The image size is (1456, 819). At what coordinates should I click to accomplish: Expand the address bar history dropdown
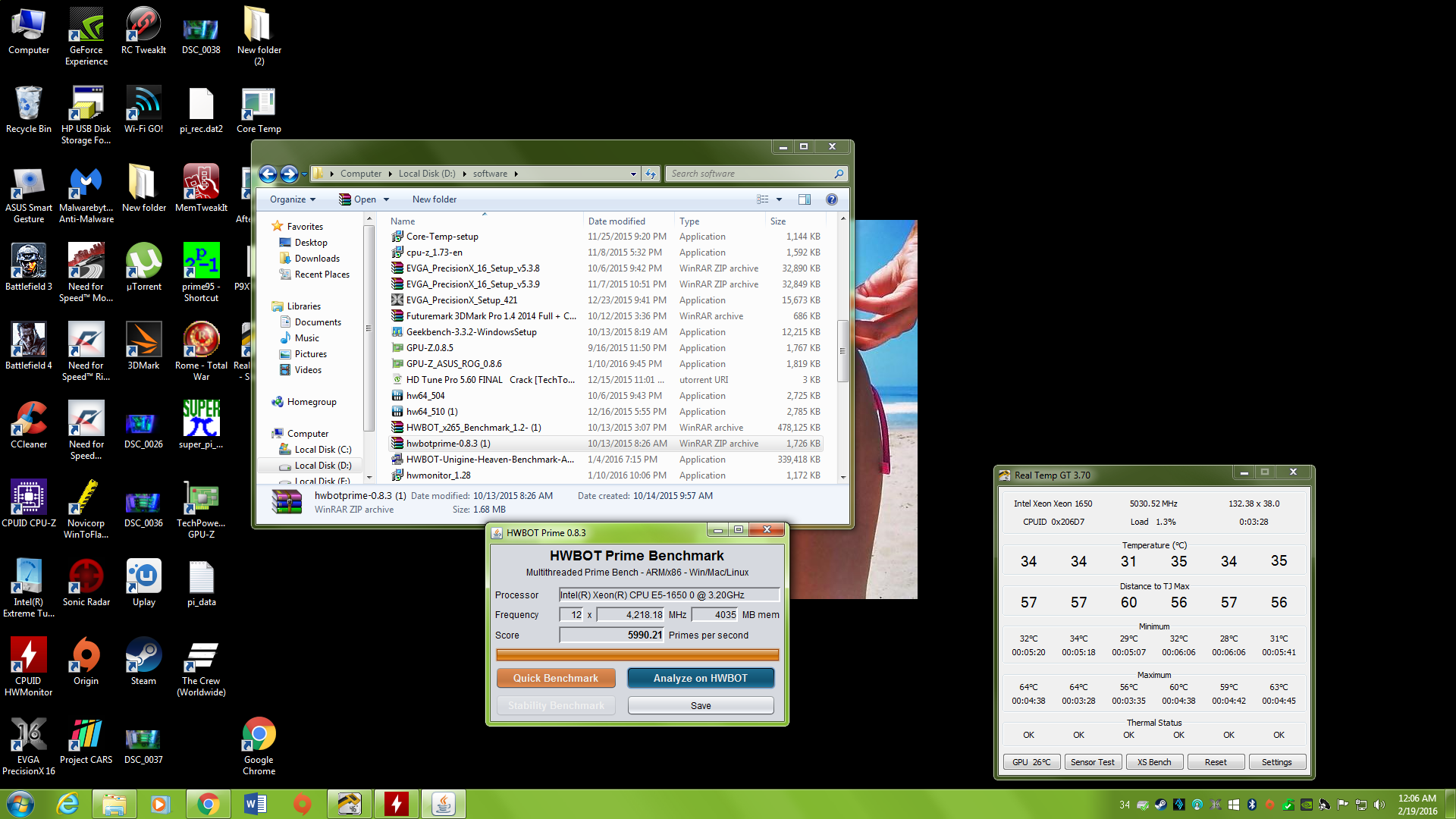(633, 174)
